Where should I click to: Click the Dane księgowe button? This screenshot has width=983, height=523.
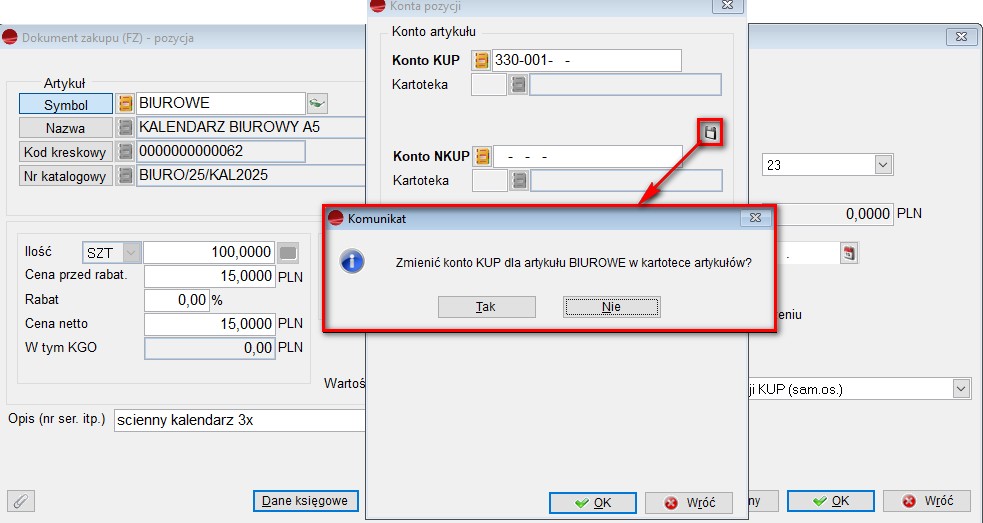tap(304, 500)
